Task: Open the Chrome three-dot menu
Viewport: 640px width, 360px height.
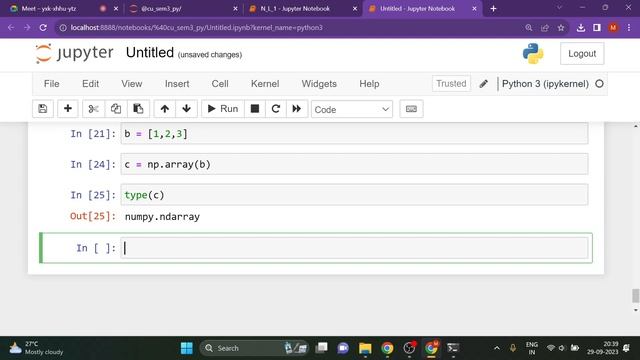Action: coord(629,28)
